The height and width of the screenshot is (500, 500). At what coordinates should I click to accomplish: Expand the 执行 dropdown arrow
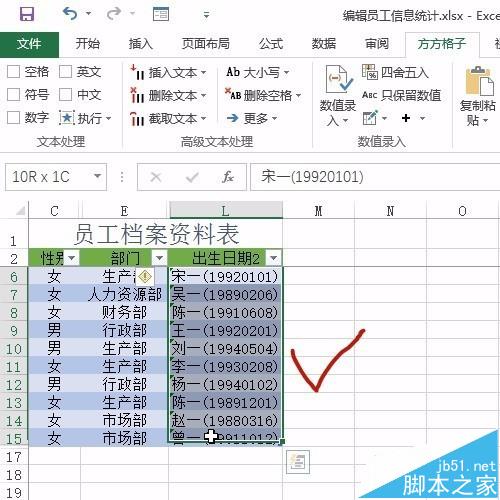[108, 118]
